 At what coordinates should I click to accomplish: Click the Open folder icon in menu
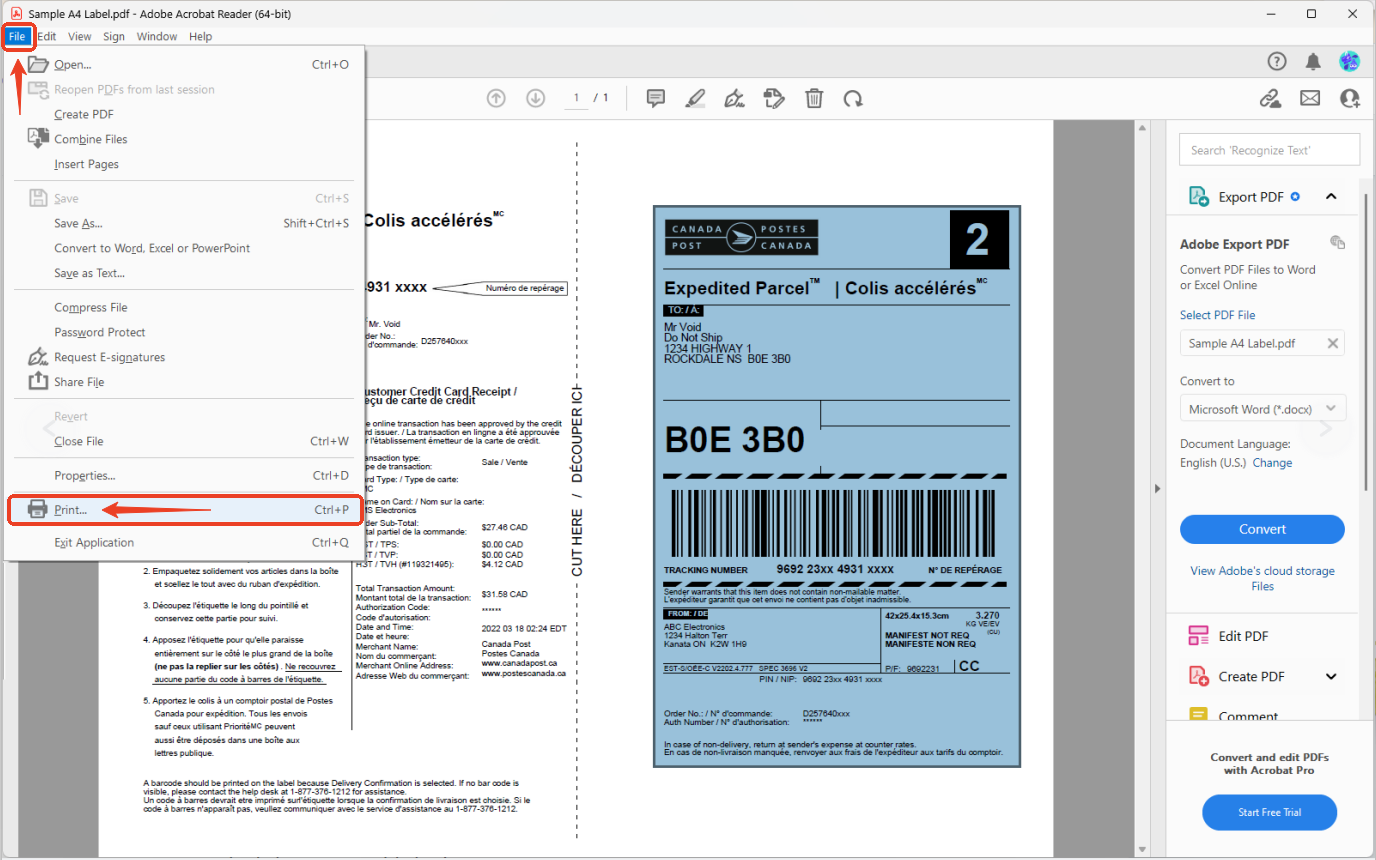coord(38,64)
